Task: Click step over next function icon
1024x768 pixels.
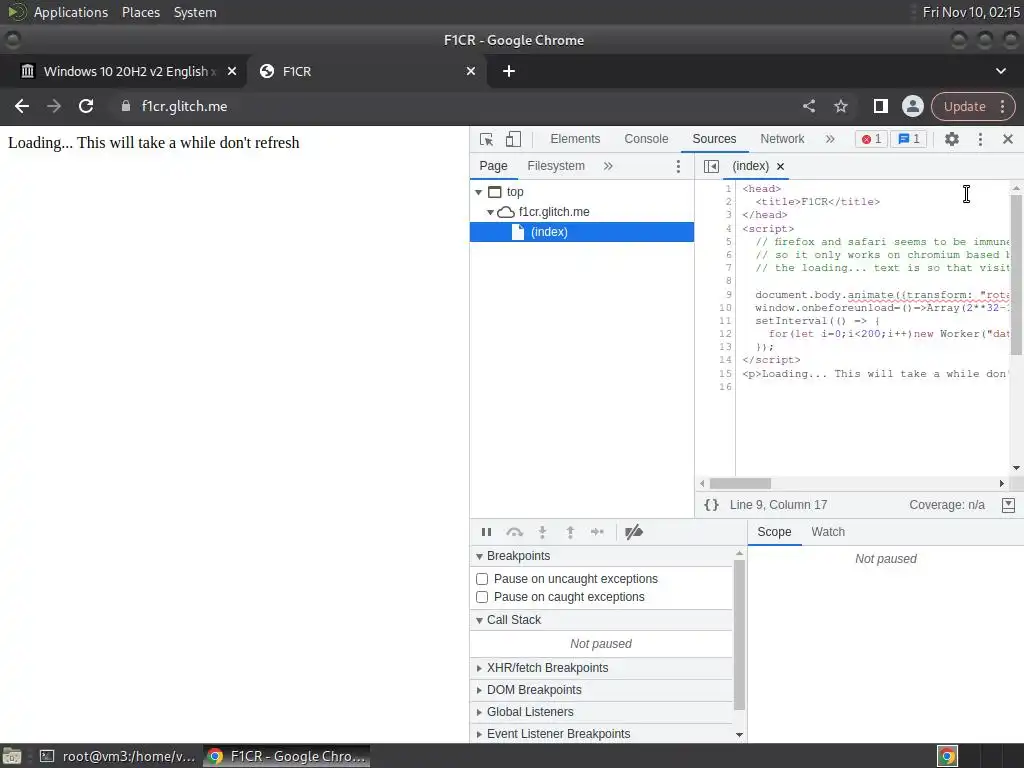Action: (x=515, y=532)
